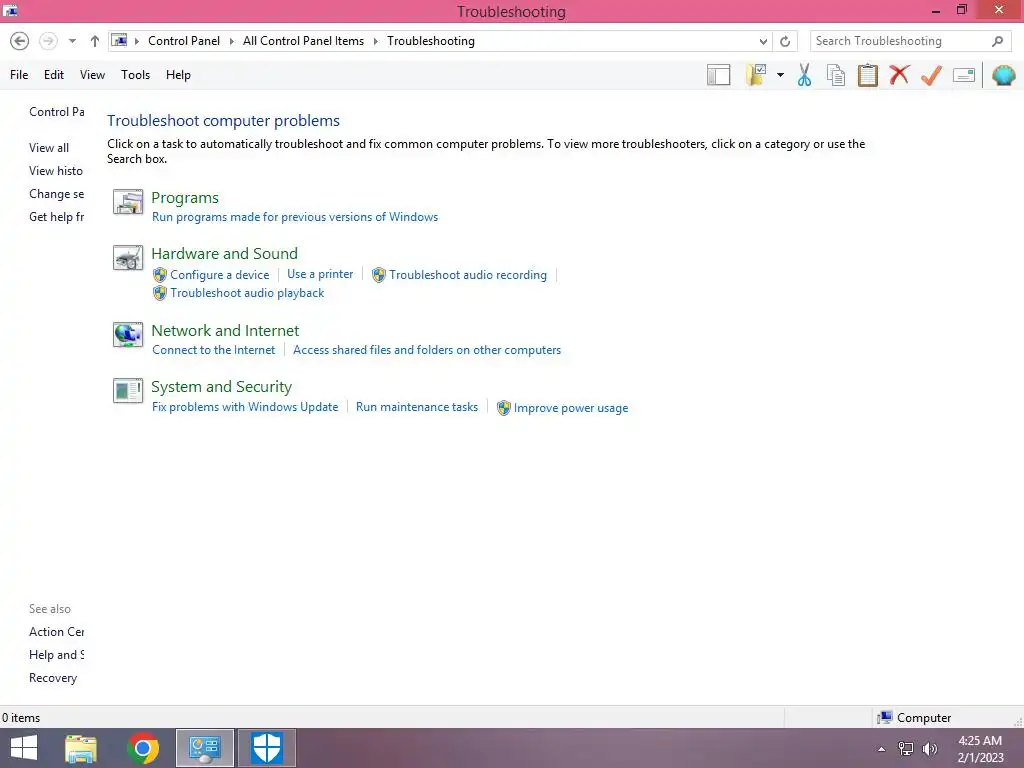The width and height of the screenshot is (1024, 768).
Task: Click the Refresh button in address bar
Action: [x=785, y=41]
